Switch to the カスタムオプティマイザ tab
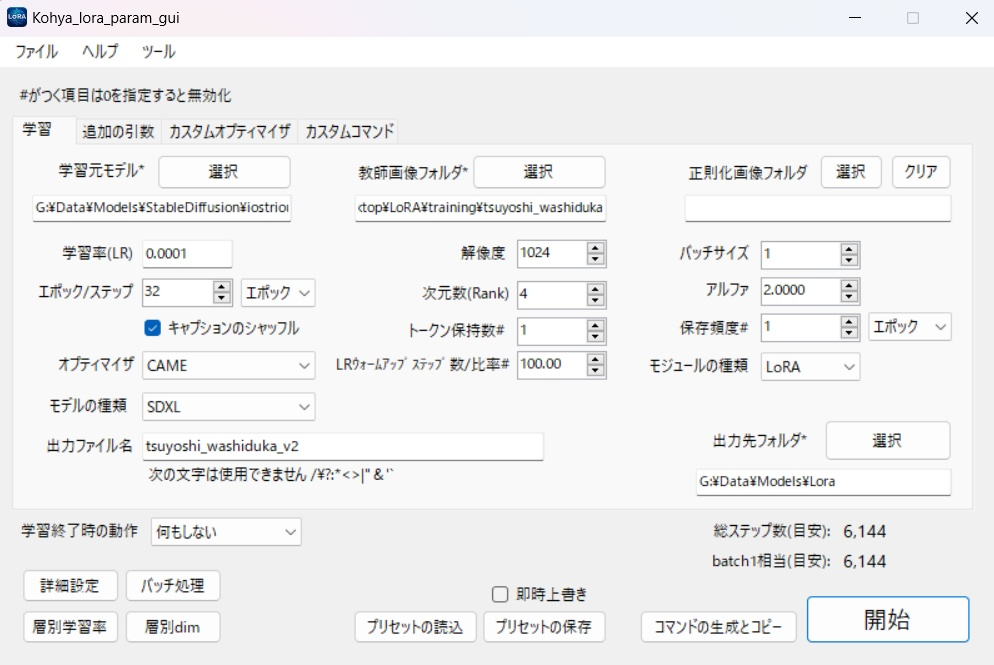The image size is (994, 665). click(x=229, y=131)
